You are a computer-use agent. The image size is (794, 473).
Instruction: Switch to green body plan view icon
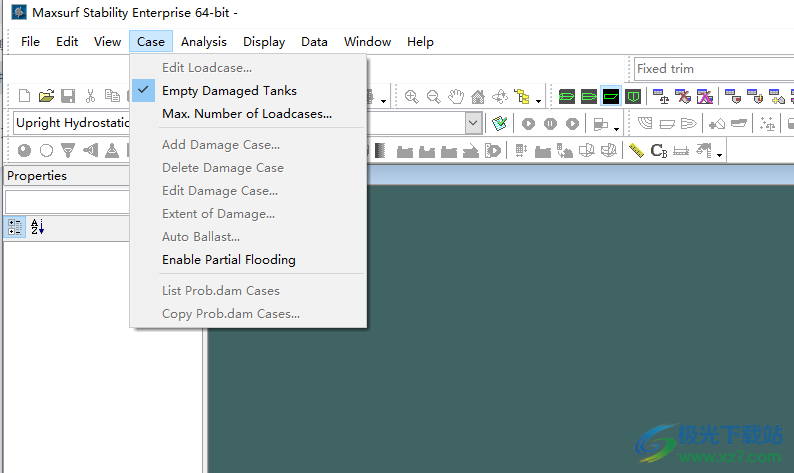(633, 96)
